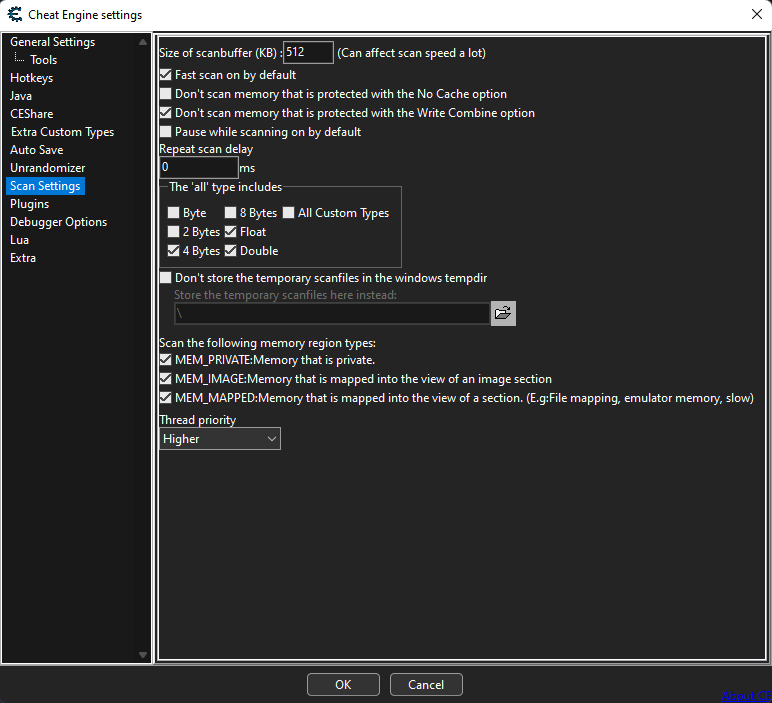Select Tools under General Settings

43,60
